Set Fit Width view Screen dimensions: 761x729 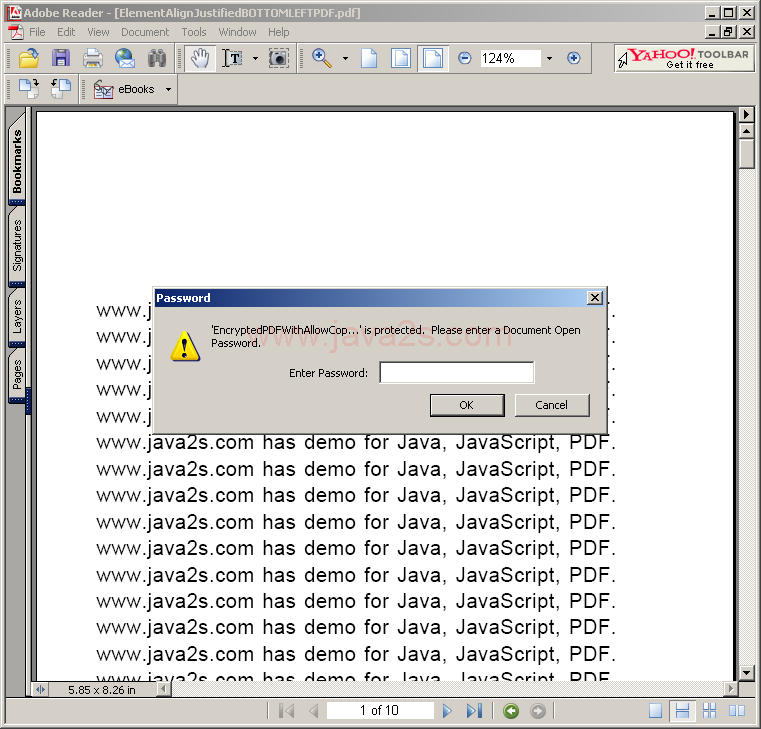tap(432, 58)
